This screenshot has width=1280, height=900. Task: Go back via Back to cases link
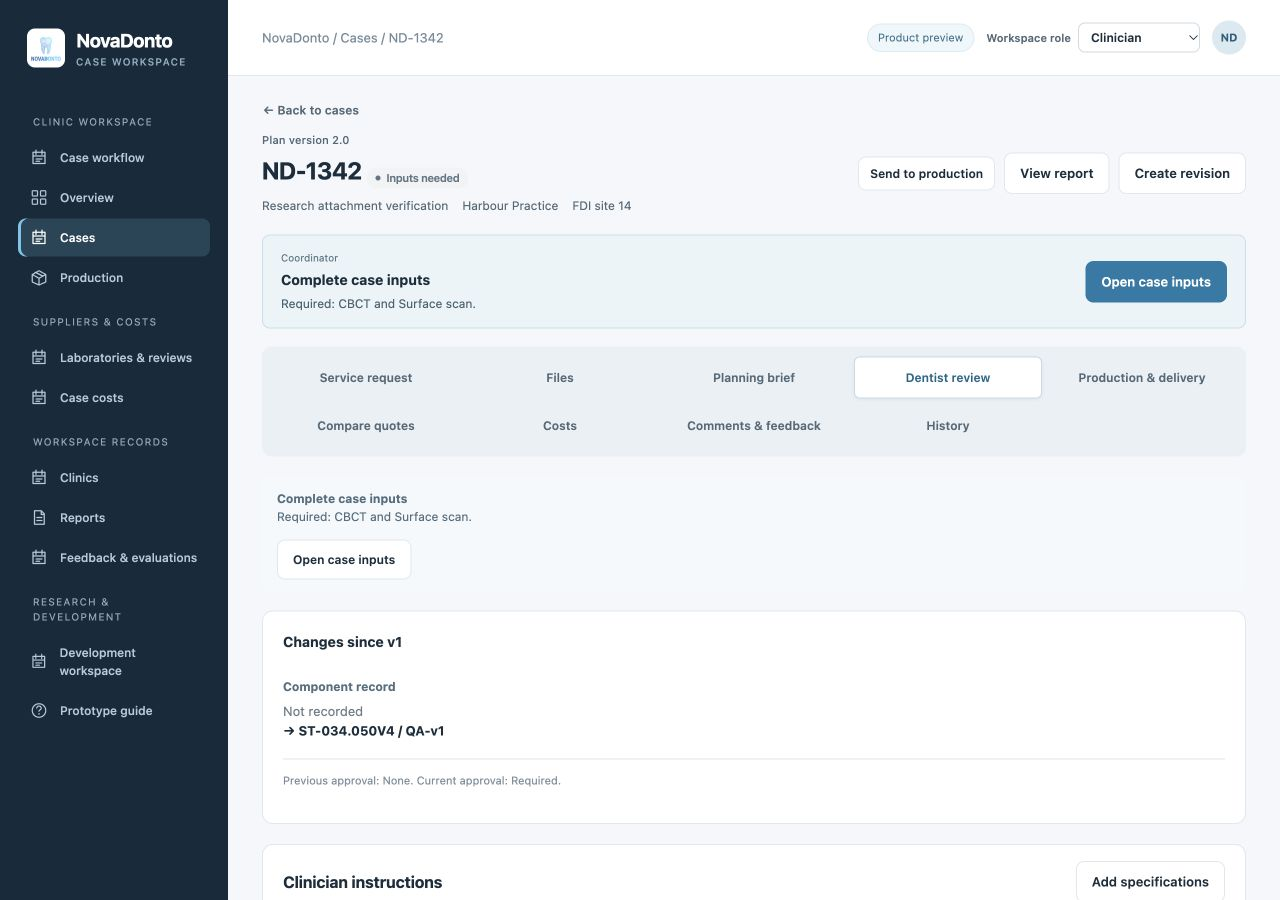tap(310, 110)
